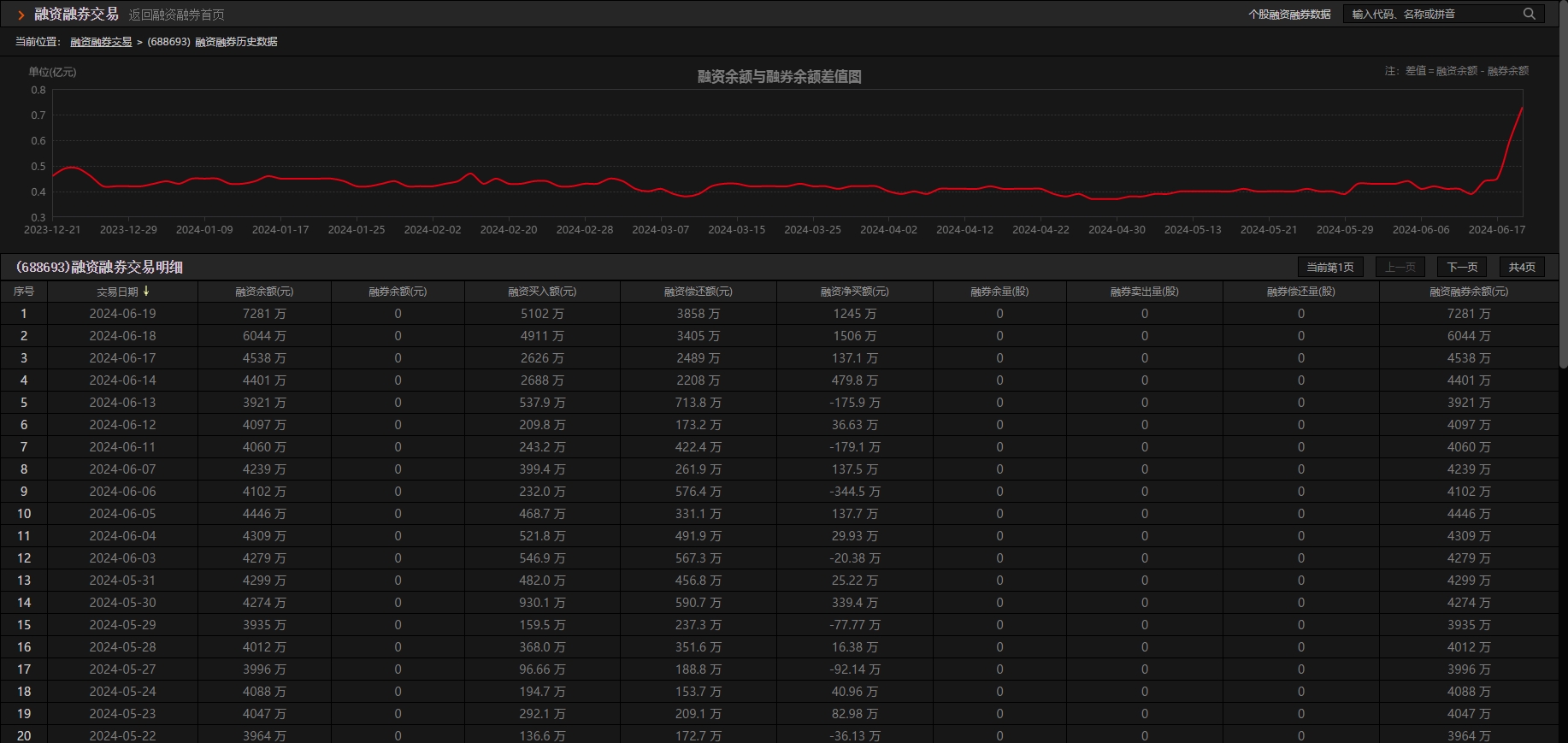Click the search magnifier icon
1568x743 pixels.
1529,14
